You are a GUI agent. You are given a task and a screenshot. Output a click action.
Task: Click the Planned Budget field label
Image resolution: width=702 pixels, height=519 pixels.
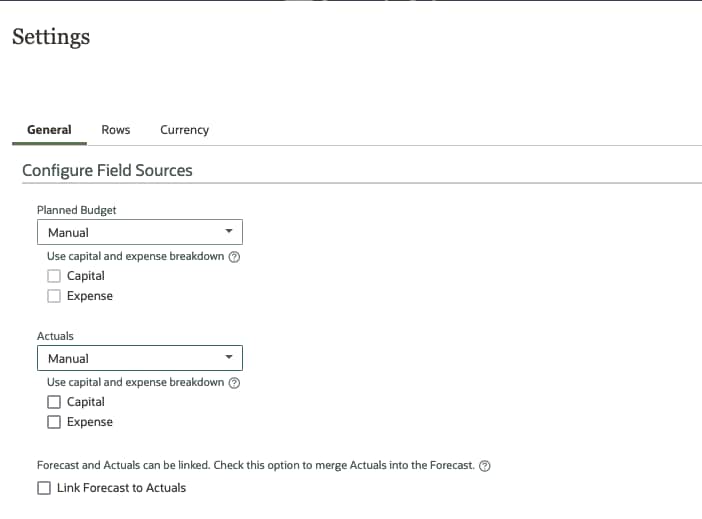(76, 210)
